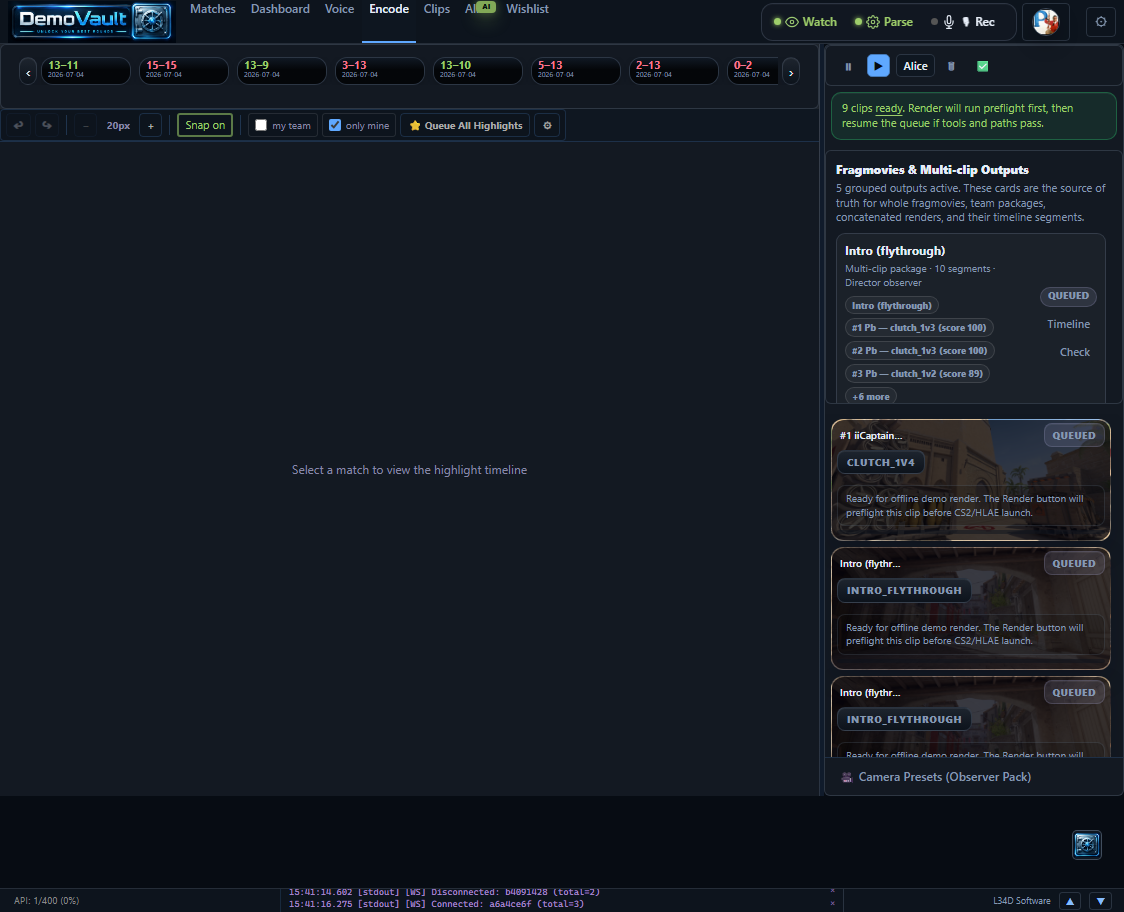Click the floating vault icon bottom-right
Viewport: 1124px width, 912px height.
click(1087, 845)
